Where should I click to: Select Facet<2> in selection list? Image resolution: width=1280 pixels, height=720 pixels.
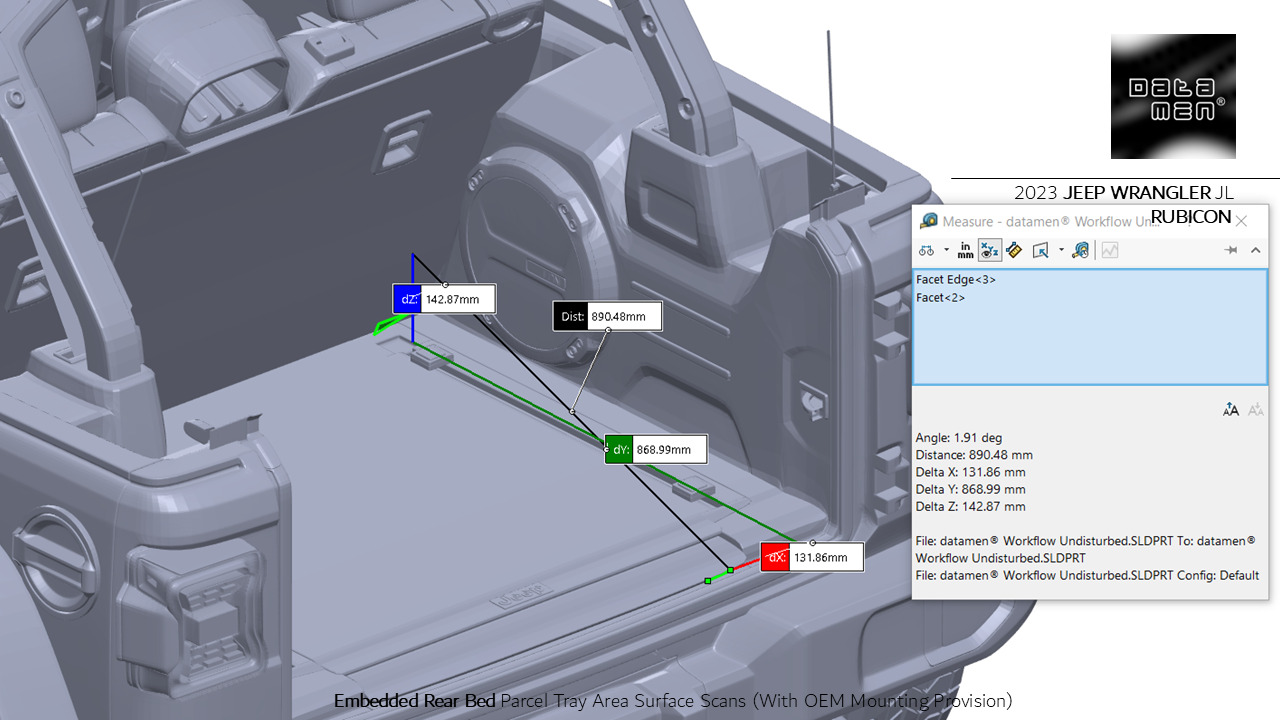[x=941, y=297]
